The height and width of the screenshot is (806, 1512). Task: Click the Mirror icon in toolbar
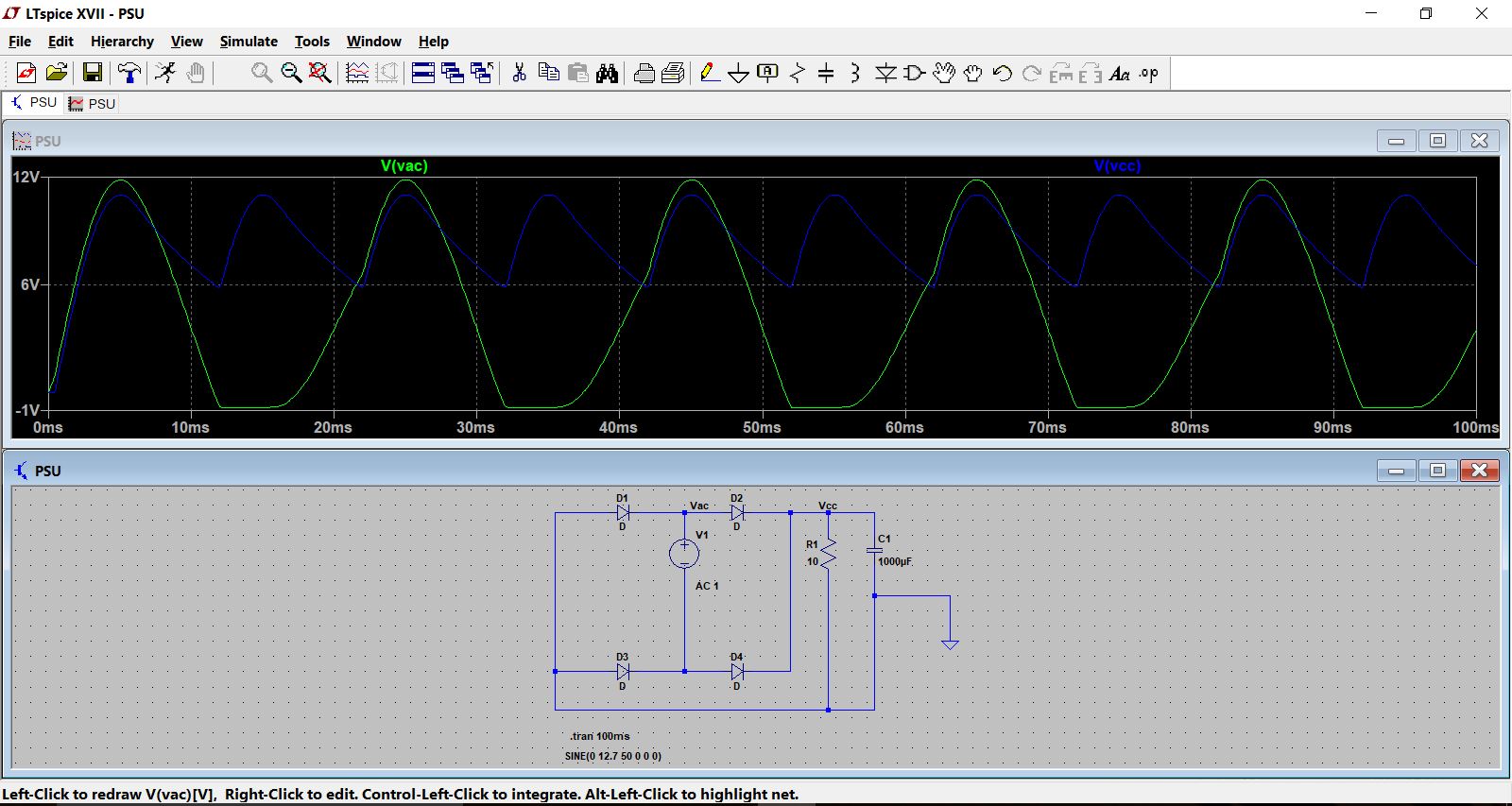1091,73
